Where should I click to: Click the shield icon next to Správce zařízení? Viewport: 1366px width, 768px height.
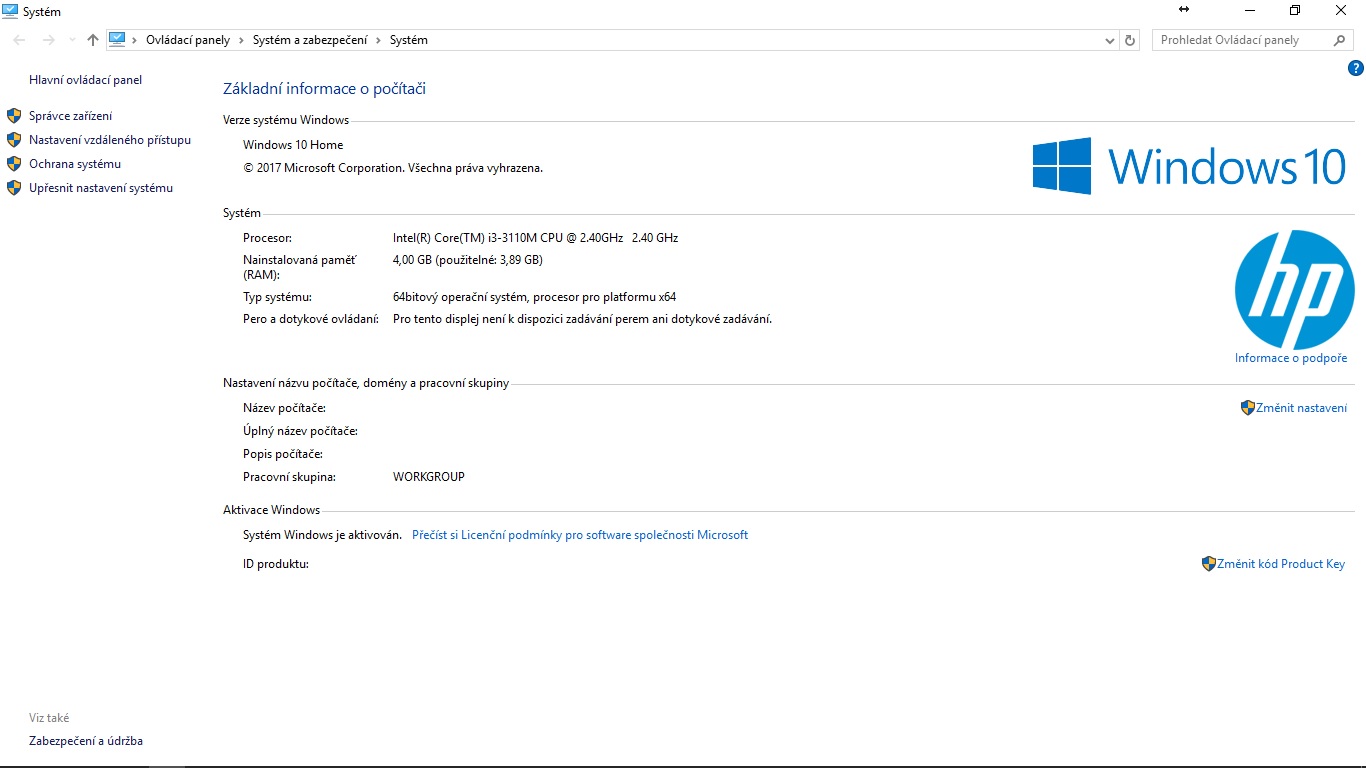point(14,116)
